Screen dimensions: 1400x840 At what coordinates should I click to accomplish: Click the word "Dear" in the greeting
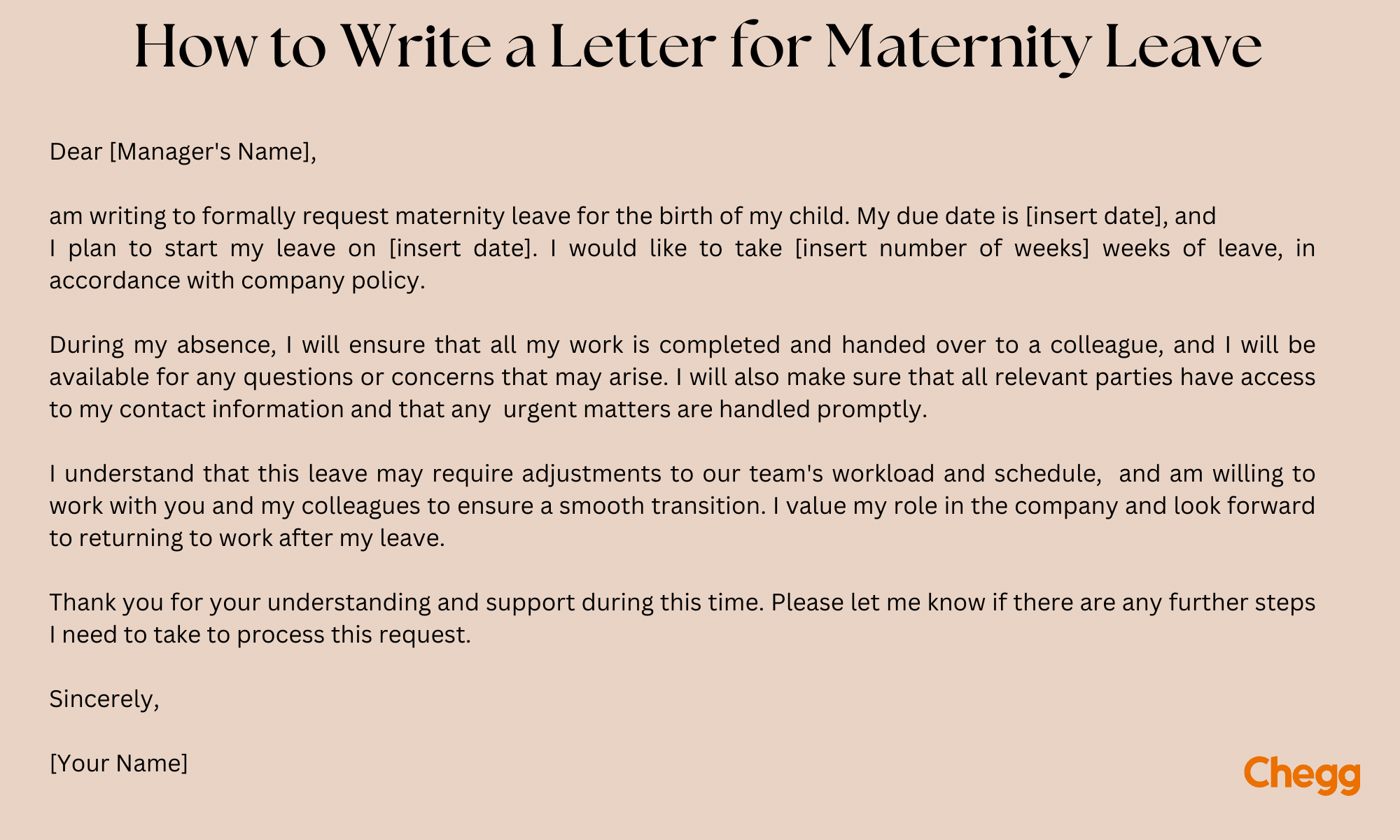point(76,152)
